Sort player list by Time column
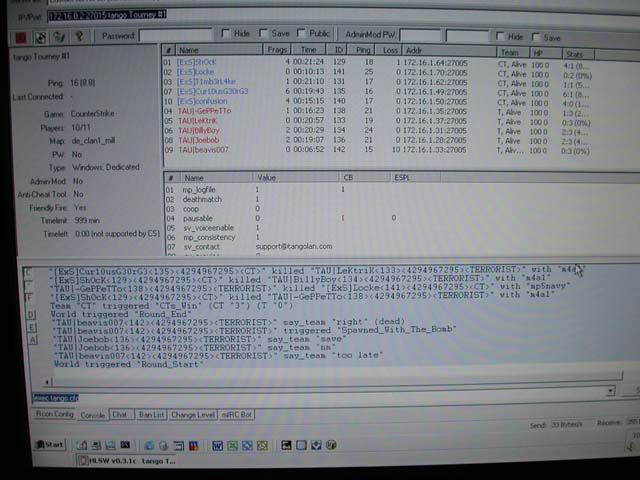The image size is (640, 480). point(309,50)
